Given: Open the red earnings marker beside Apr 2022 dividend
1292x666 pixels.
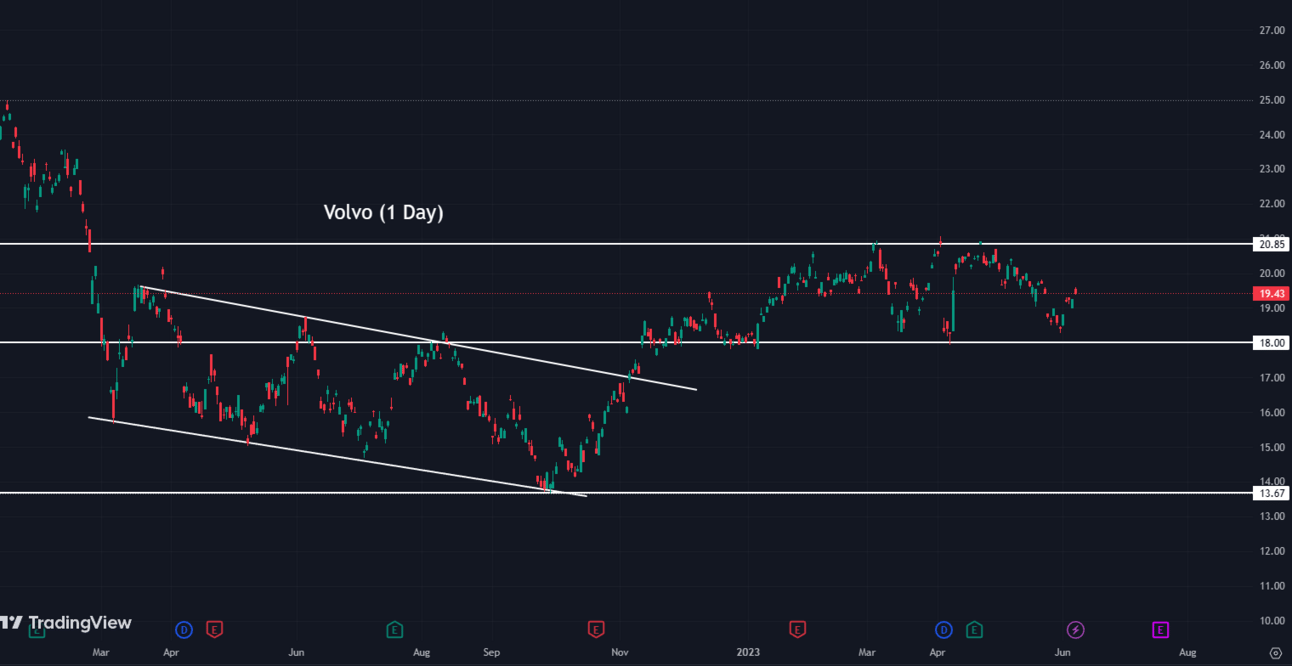Looking at the screenshot, I should (x=214, y=630).
